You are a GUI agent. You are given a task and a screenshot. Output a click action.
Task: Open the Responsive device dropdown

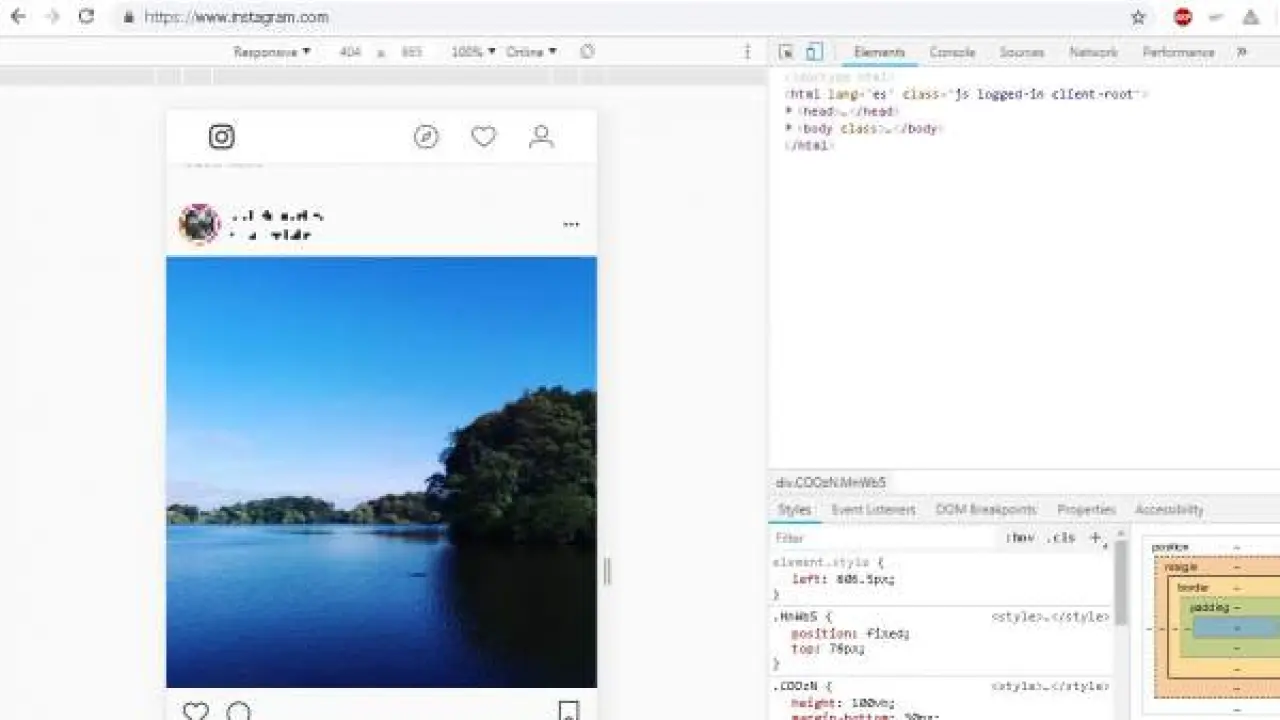[x=272, y=52]
